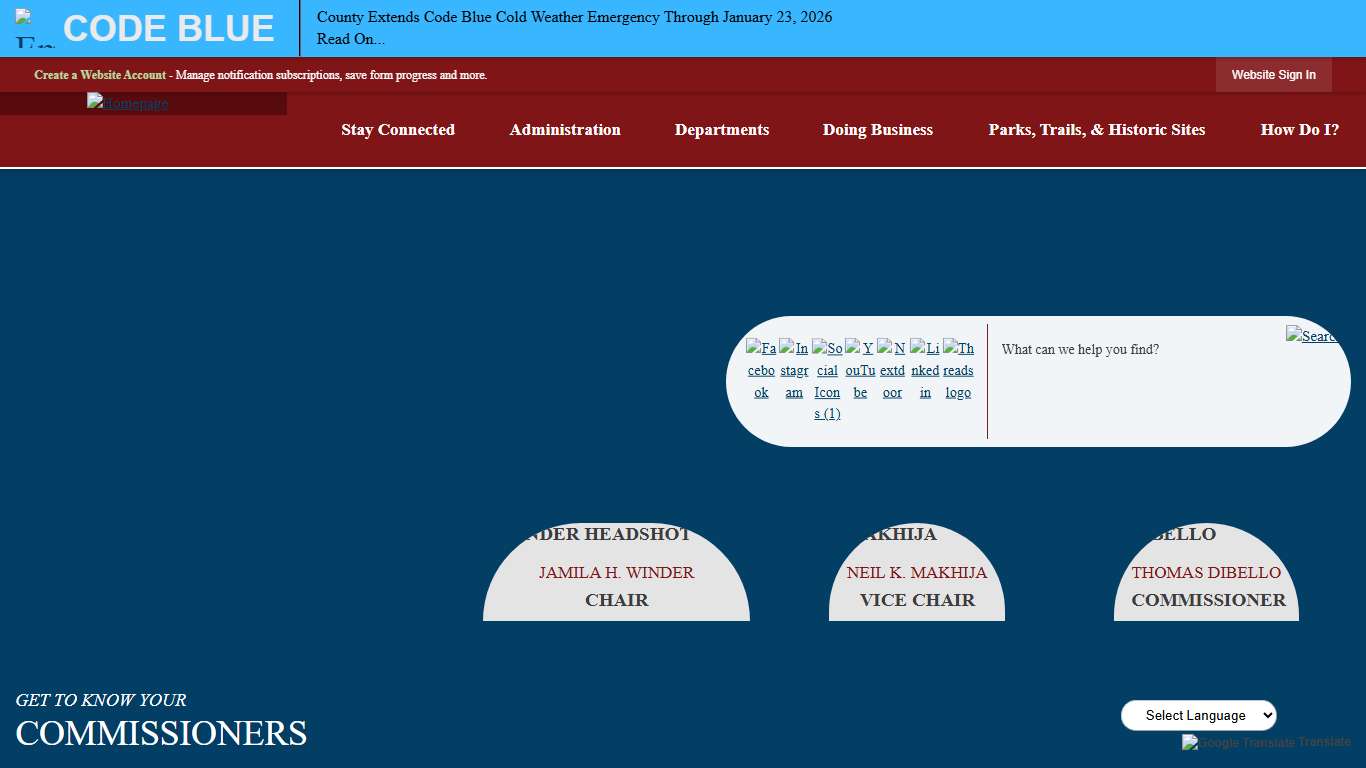
Task: Click the Create a Website Account link
Action: (x=100, y=75)
